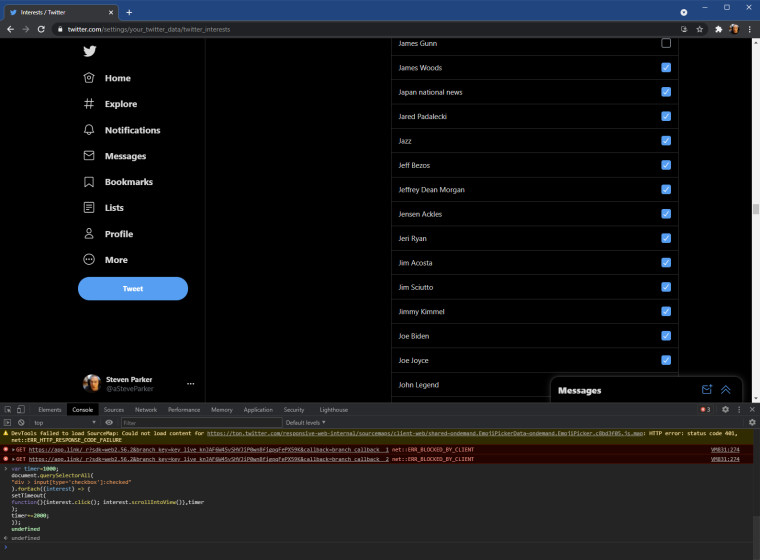
Task: Uncheck Japan national news interest
Action: pyautogui.click(x=666, y=92)
